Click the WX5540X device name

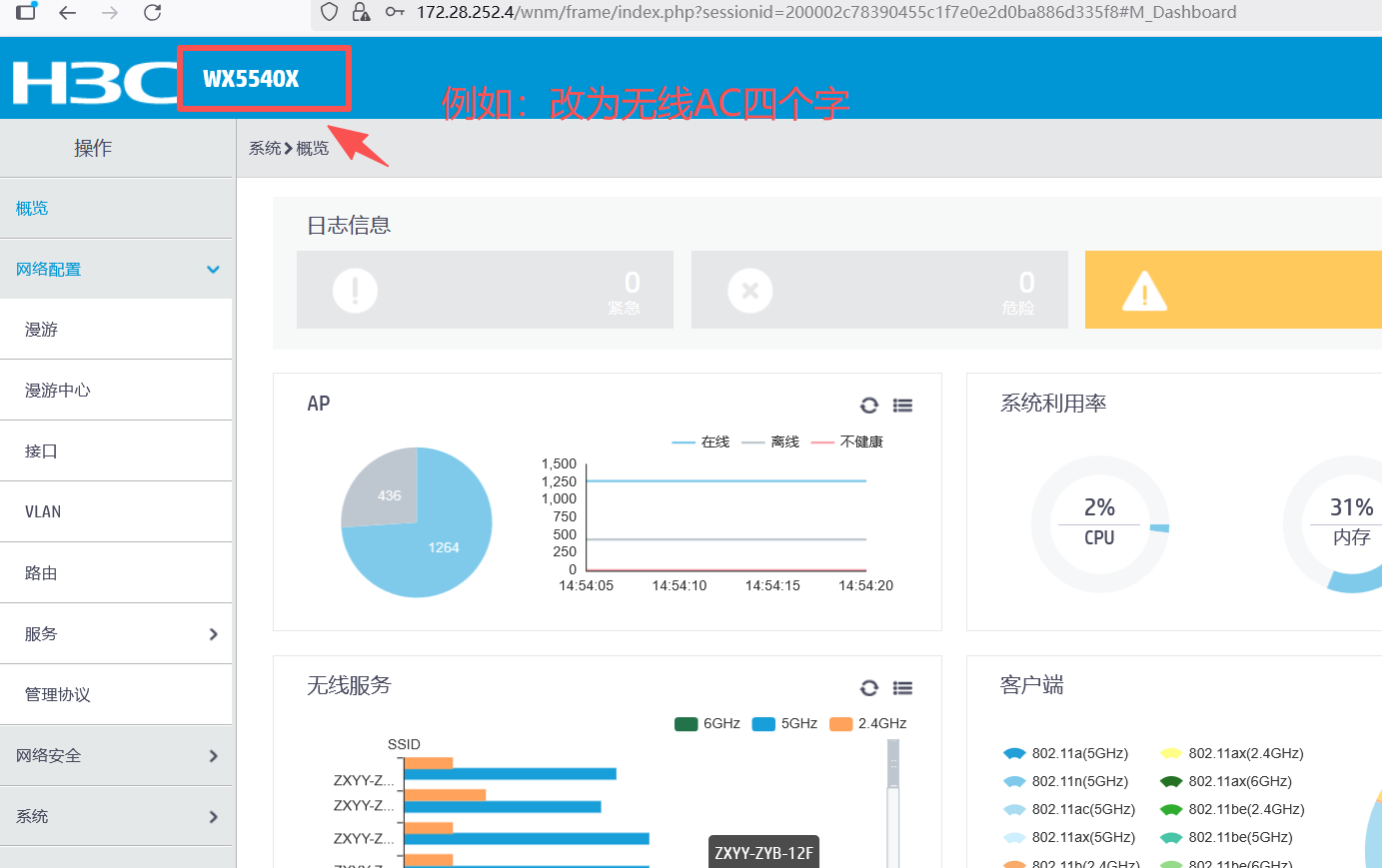click(251, 79)
